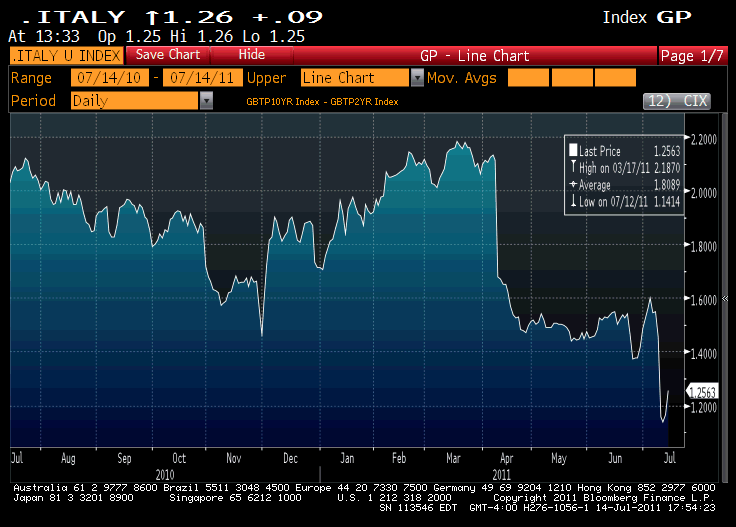Click the Mov. Avgs label

461,78
